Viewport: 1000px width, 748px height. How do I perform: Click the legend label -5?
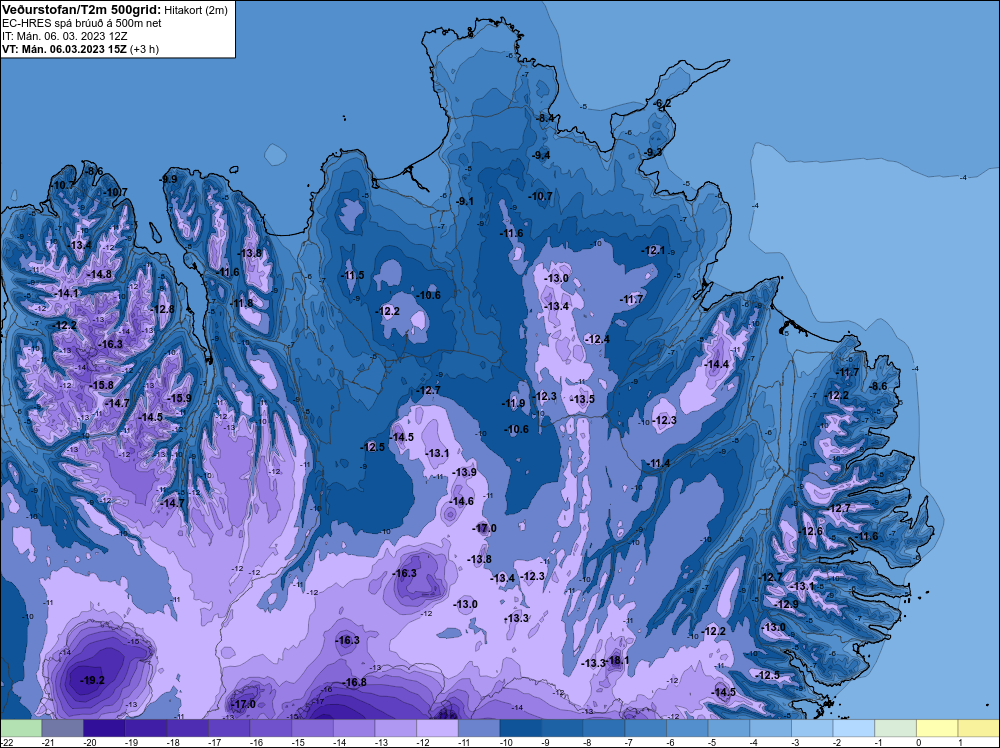713,742
